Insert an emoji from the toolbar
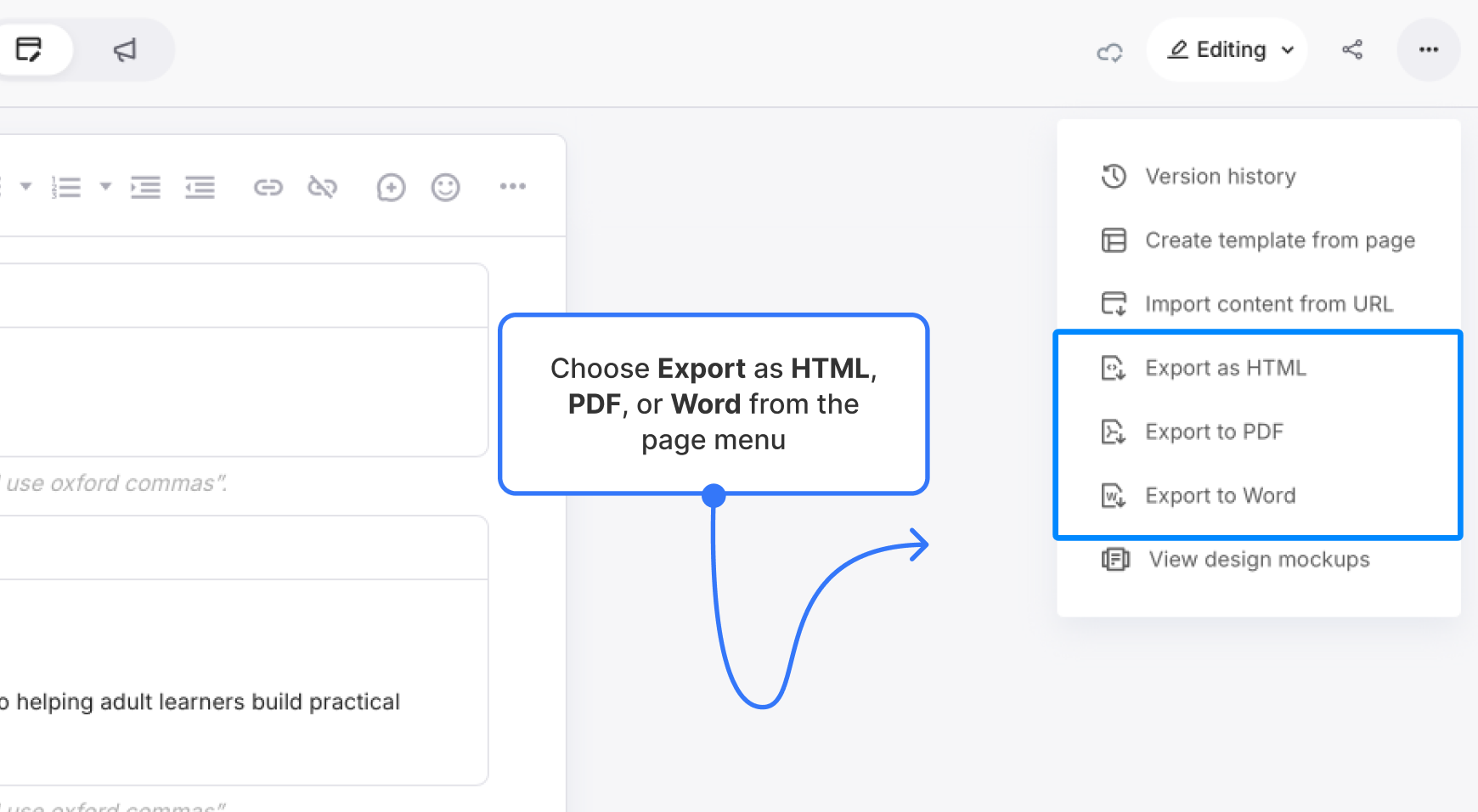The width and height of the screenshot is (1478, 812). tap(445, 187)
